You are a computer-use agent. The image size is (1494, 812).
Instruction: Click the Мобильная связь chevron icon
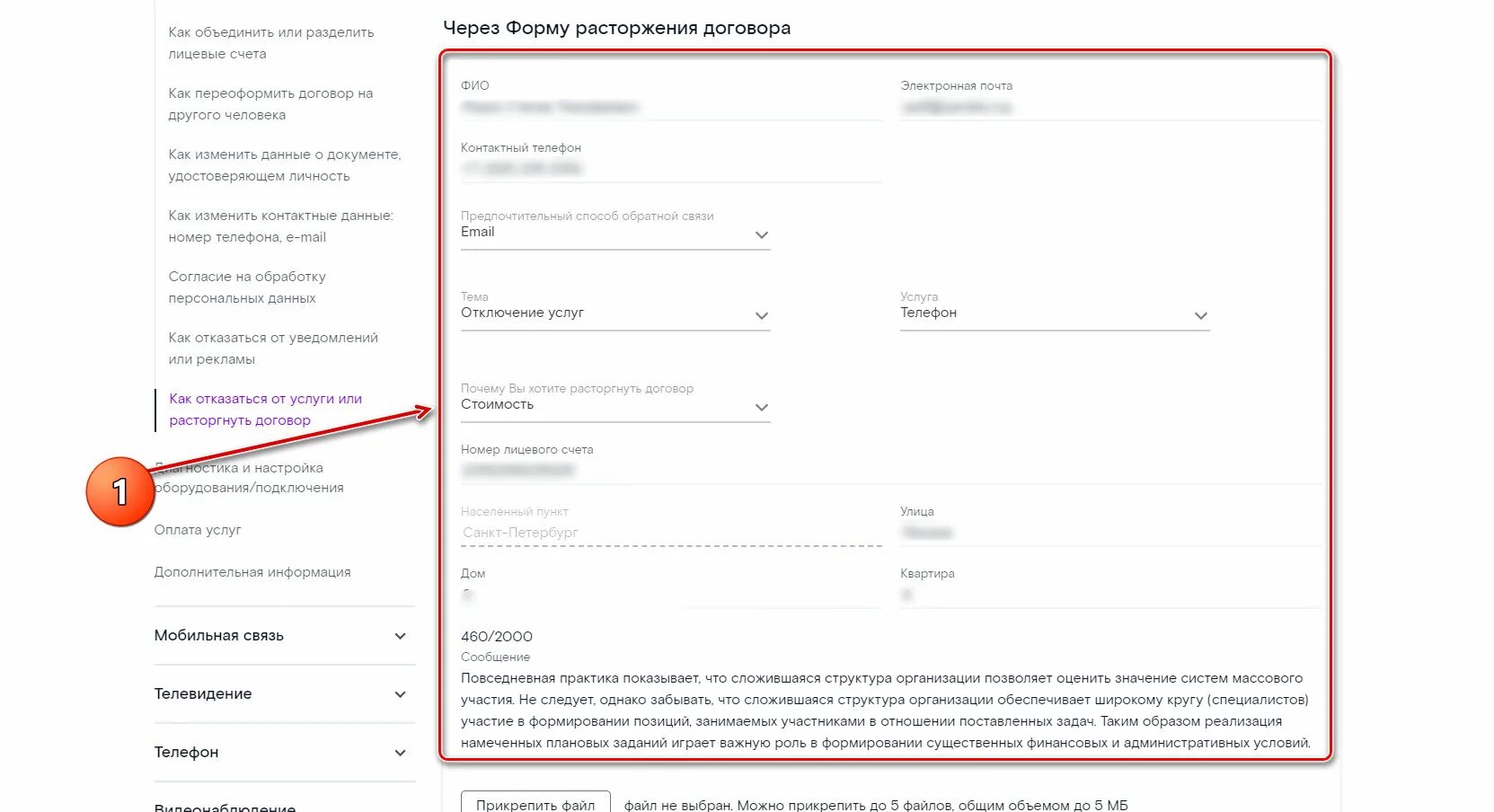pos(401,636)
